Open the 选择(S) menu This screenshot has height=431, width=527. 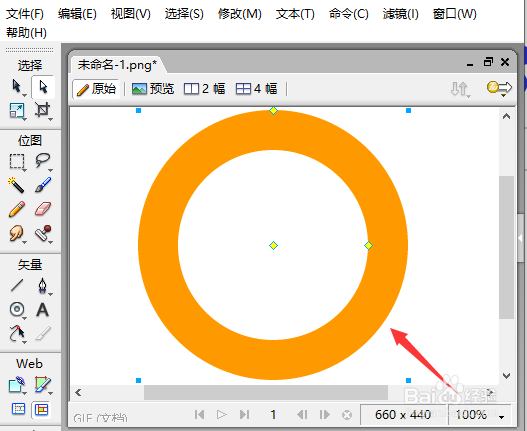(184, 14)
